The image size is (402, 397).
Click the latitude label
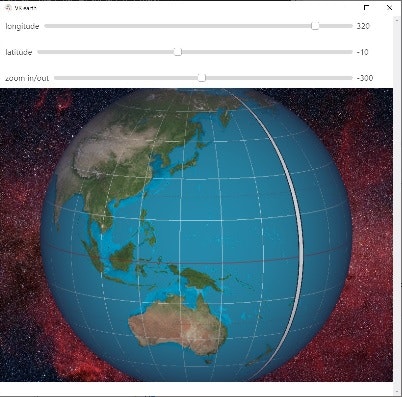point(19,52)
